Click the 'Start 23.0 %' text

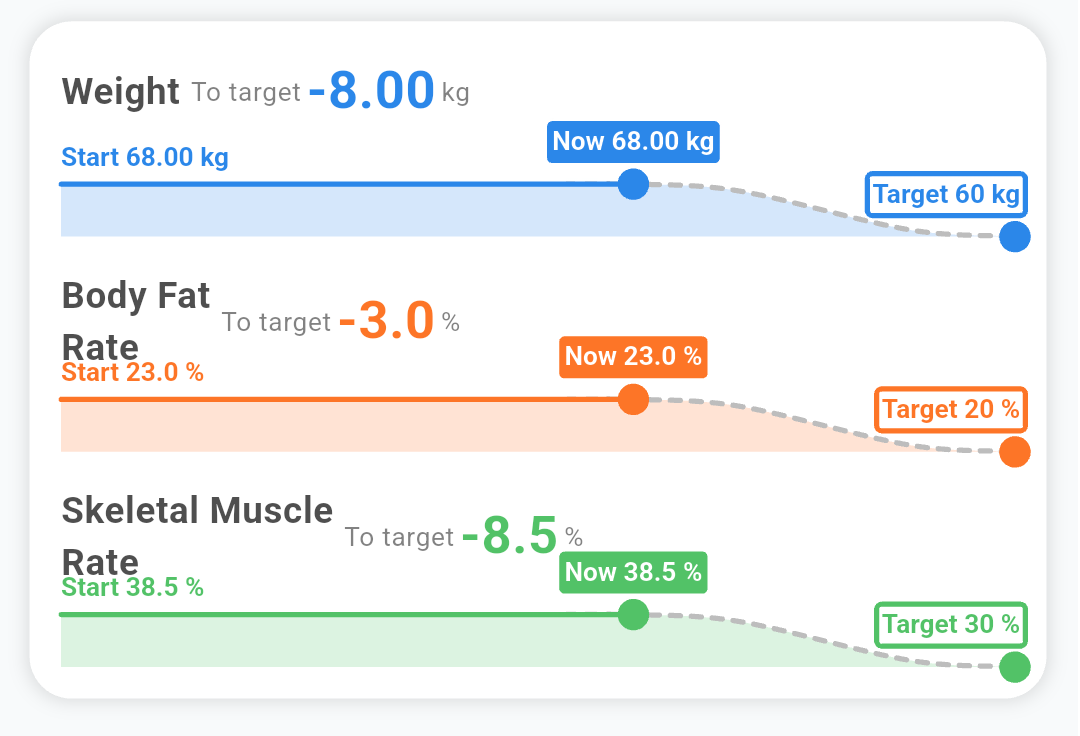(x=132, y=373)
